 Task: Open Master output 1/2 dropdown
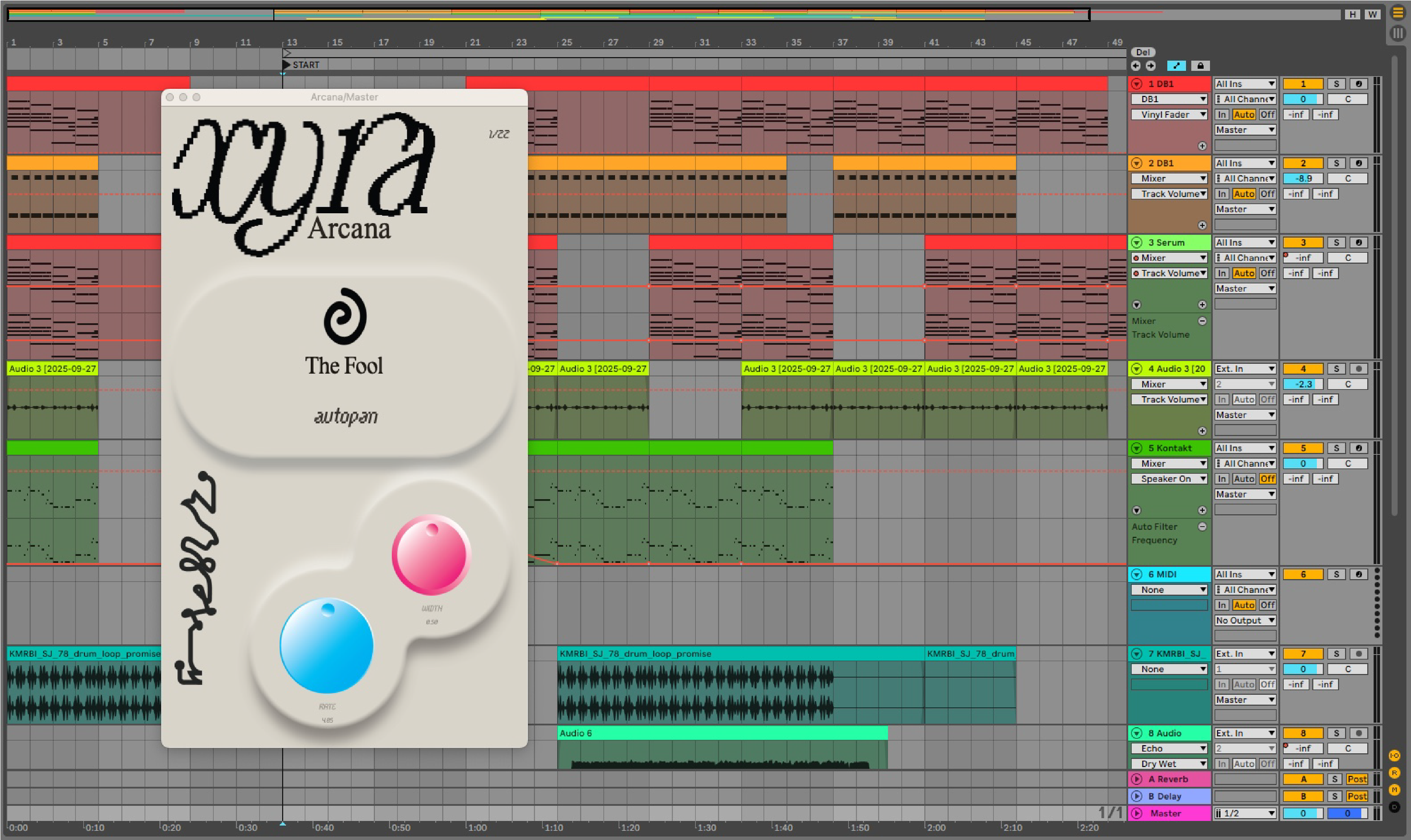(x=1245, y=813)
